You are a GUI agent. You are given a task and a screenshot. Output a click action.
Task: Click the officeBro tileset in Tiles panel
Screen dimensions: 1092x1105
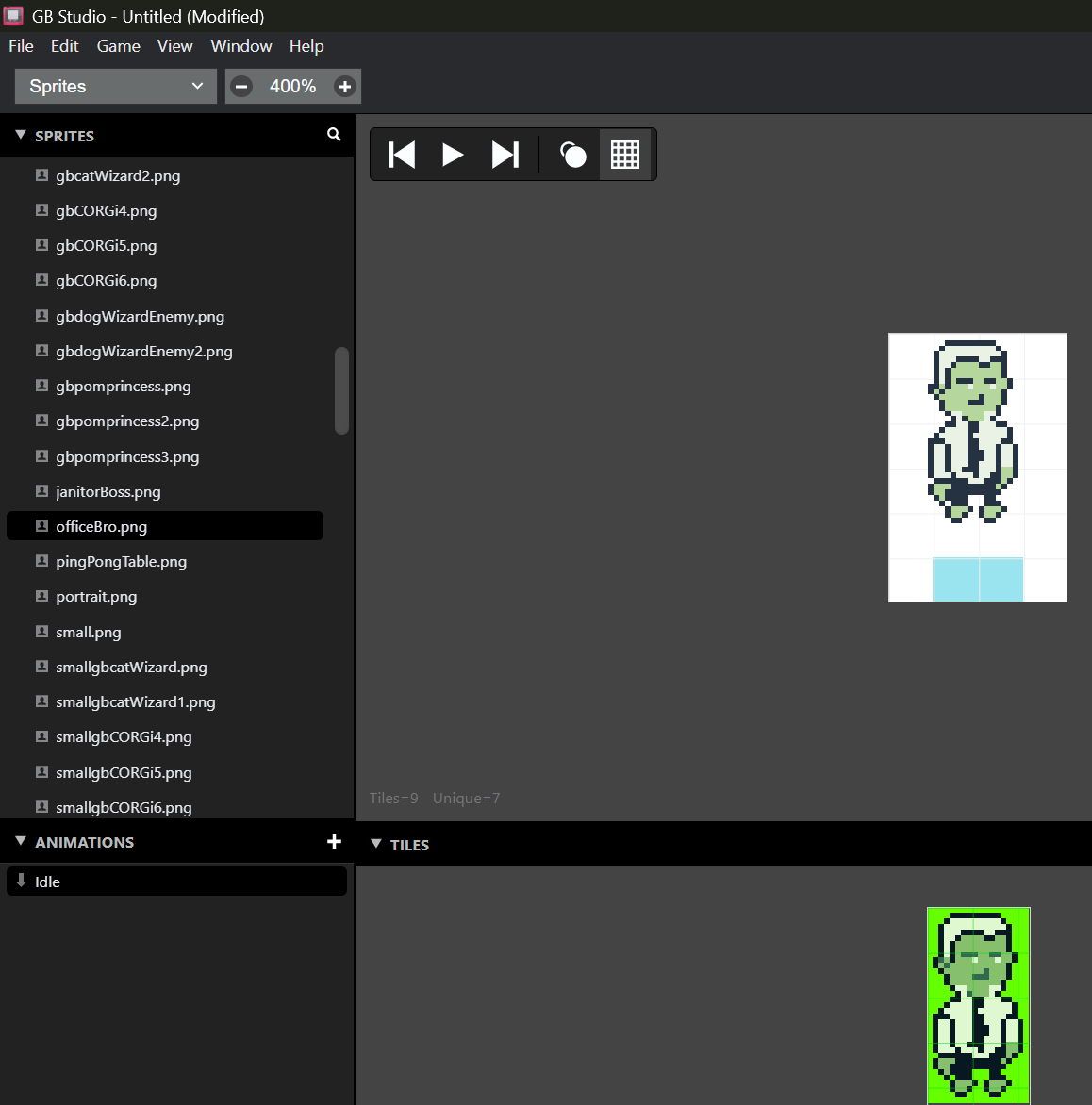pyautogui.click(x=979, y=1006)
